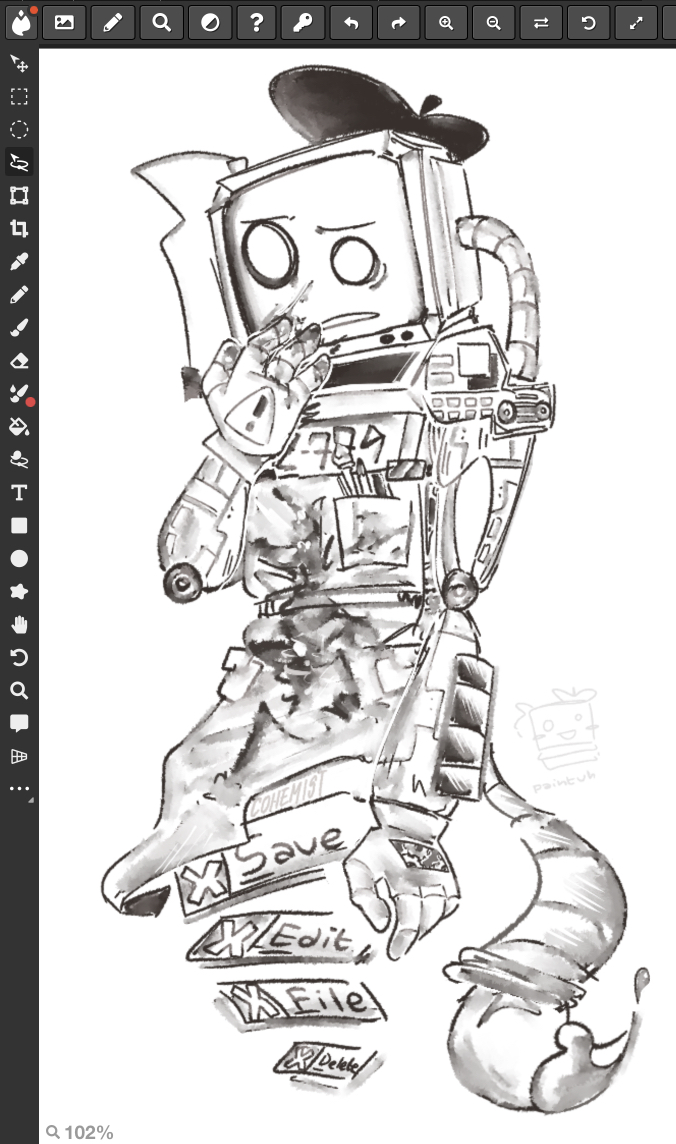Click the app logo drop icon
Viewport: 676px width, 1144px height.
tap(22, 23)
